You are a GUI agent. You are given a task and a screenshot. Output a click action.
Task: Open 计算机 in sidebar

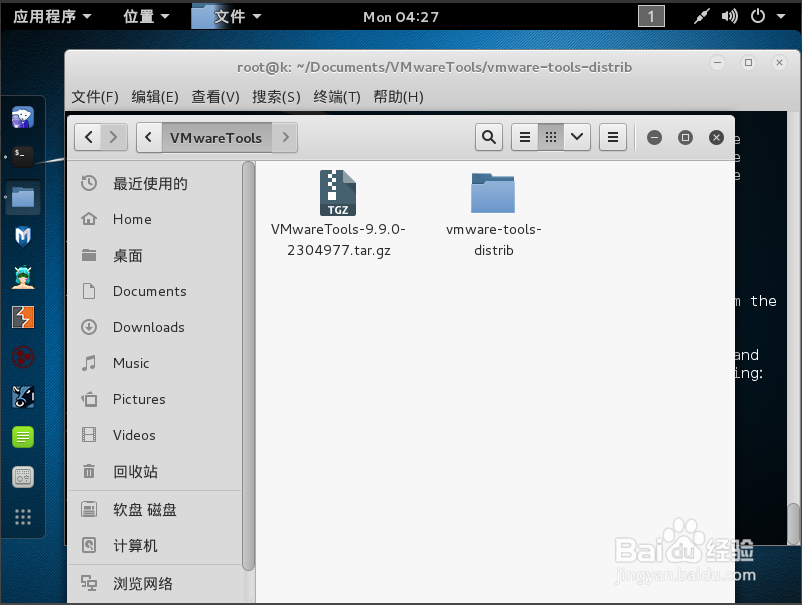tap(154, 546)
